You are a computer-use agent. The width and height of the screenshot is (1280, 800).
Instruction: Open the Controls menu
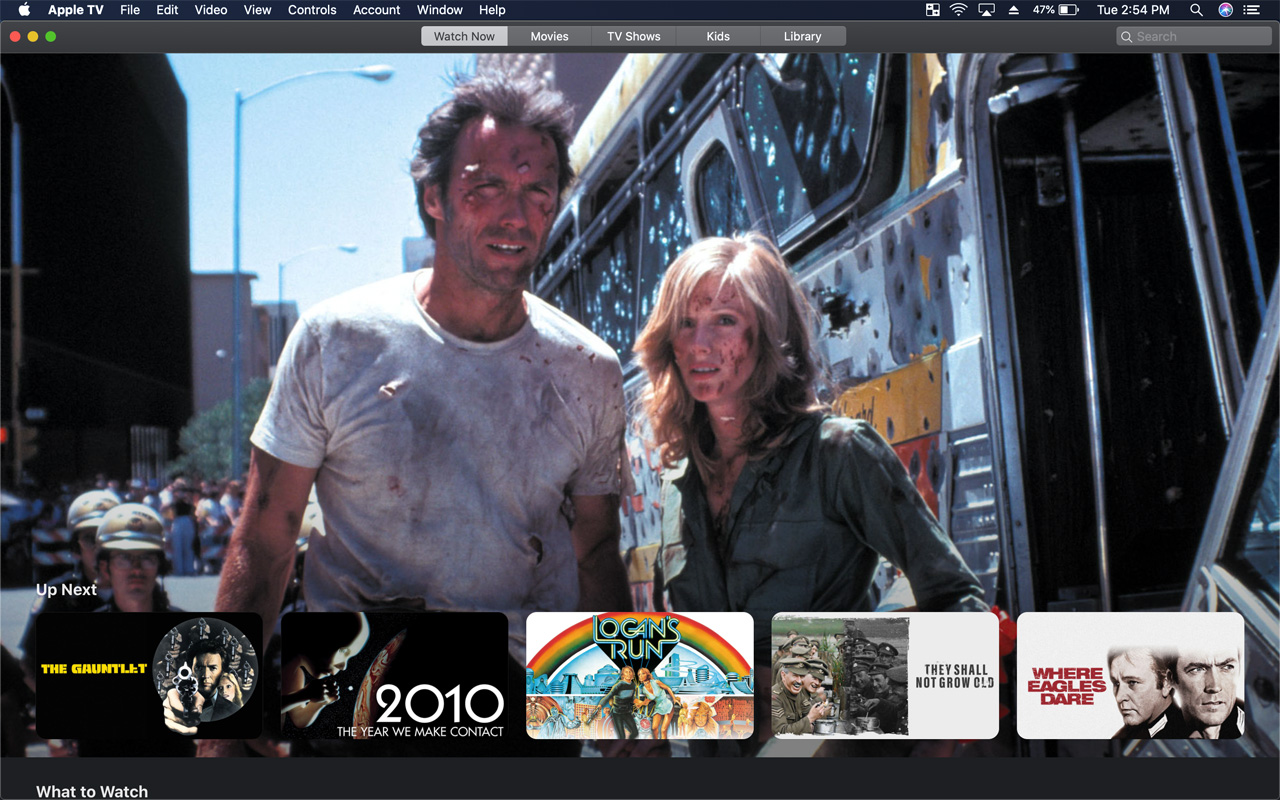click(312, 10)
